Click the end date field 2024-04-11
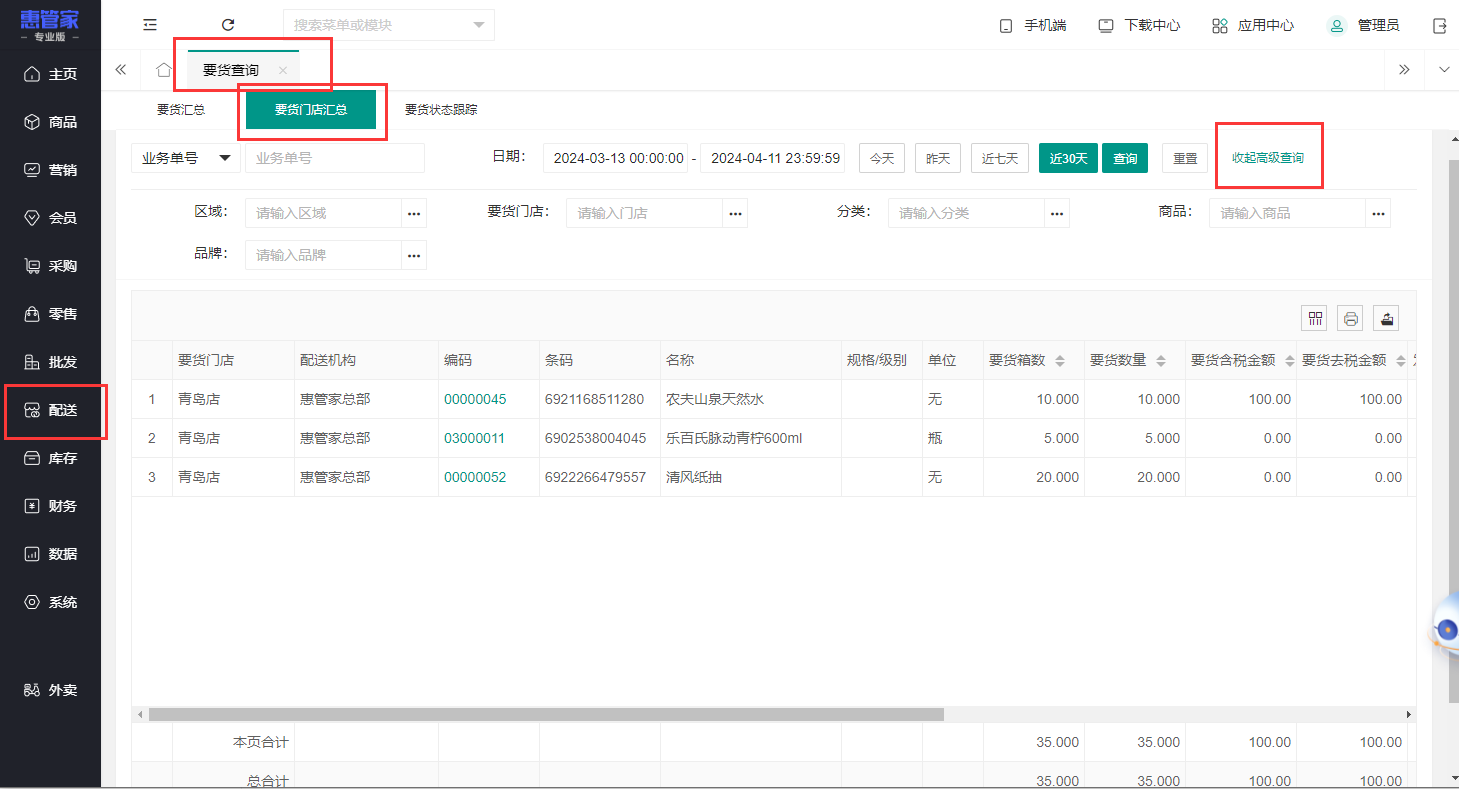The height and width of the screenshot is (789, 1459). click(773, 158)
